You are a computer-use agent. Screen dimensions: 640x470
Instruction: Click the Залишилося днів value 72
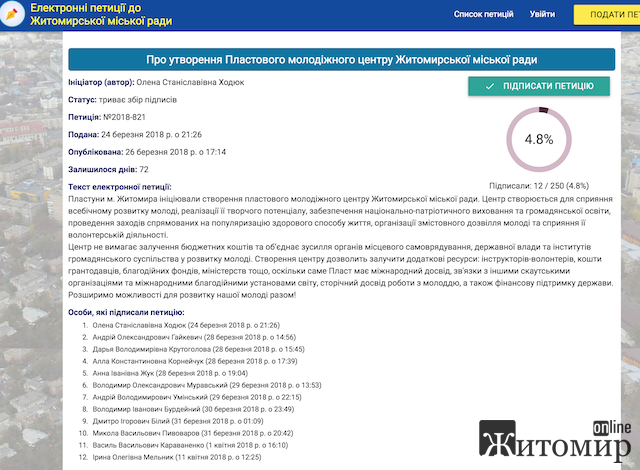(144, 169)
